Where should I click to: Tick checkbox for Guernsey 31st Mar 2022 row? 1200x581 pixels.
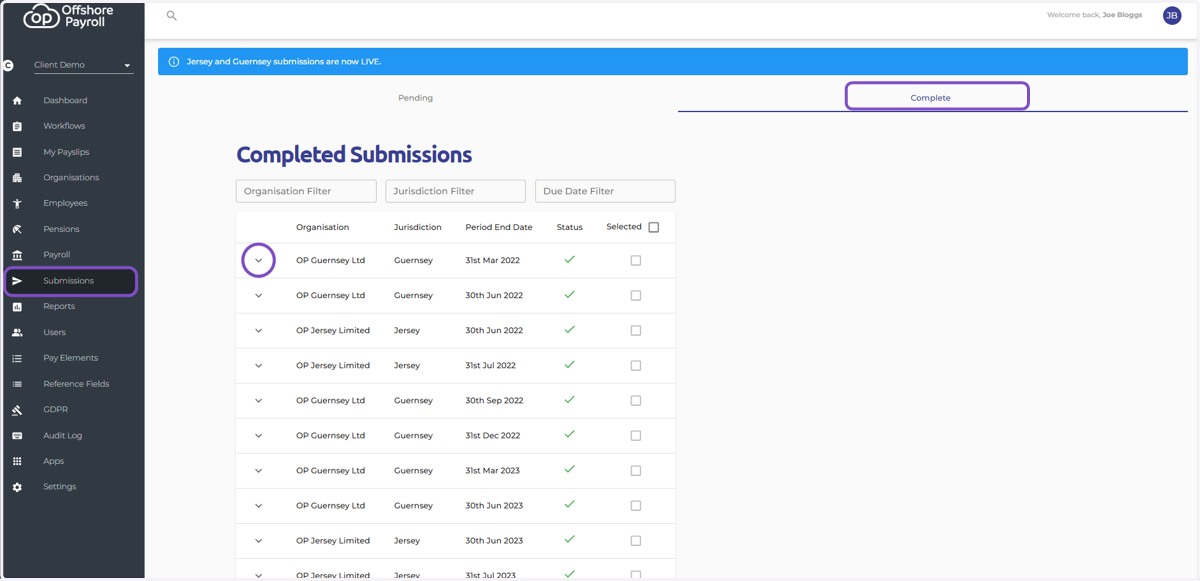(x=635, y=261)
